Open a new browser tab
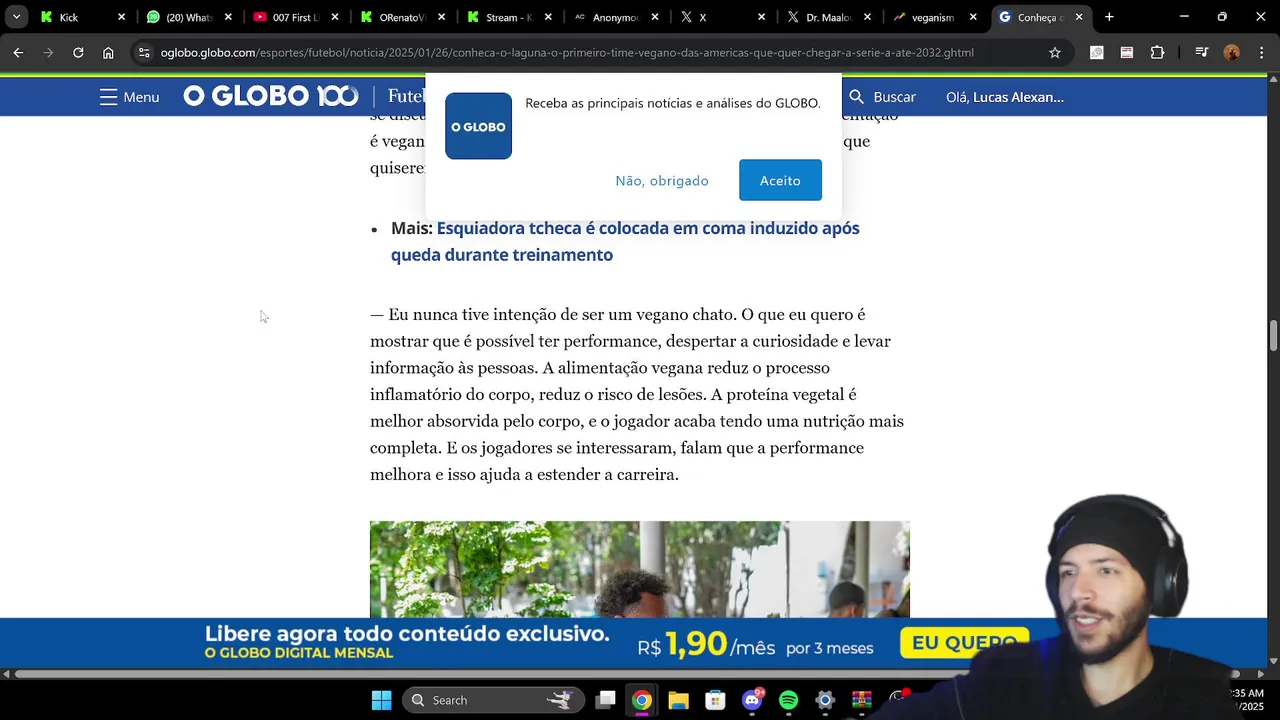The image size is (1280, 720). [1109, 17]
